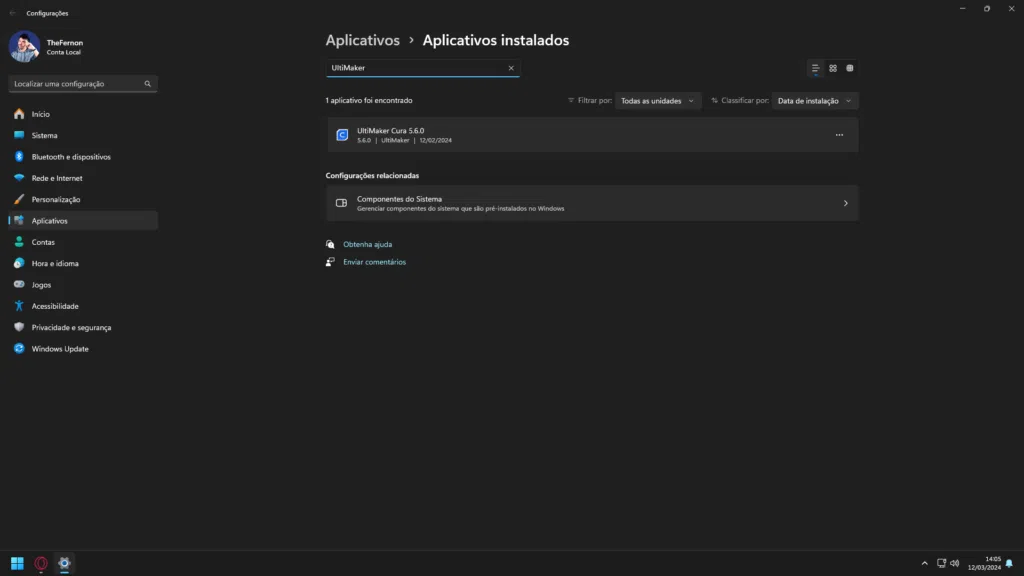Switch to list view layout icon
This screenshot has width=1024, height=576.
[816, 68]
